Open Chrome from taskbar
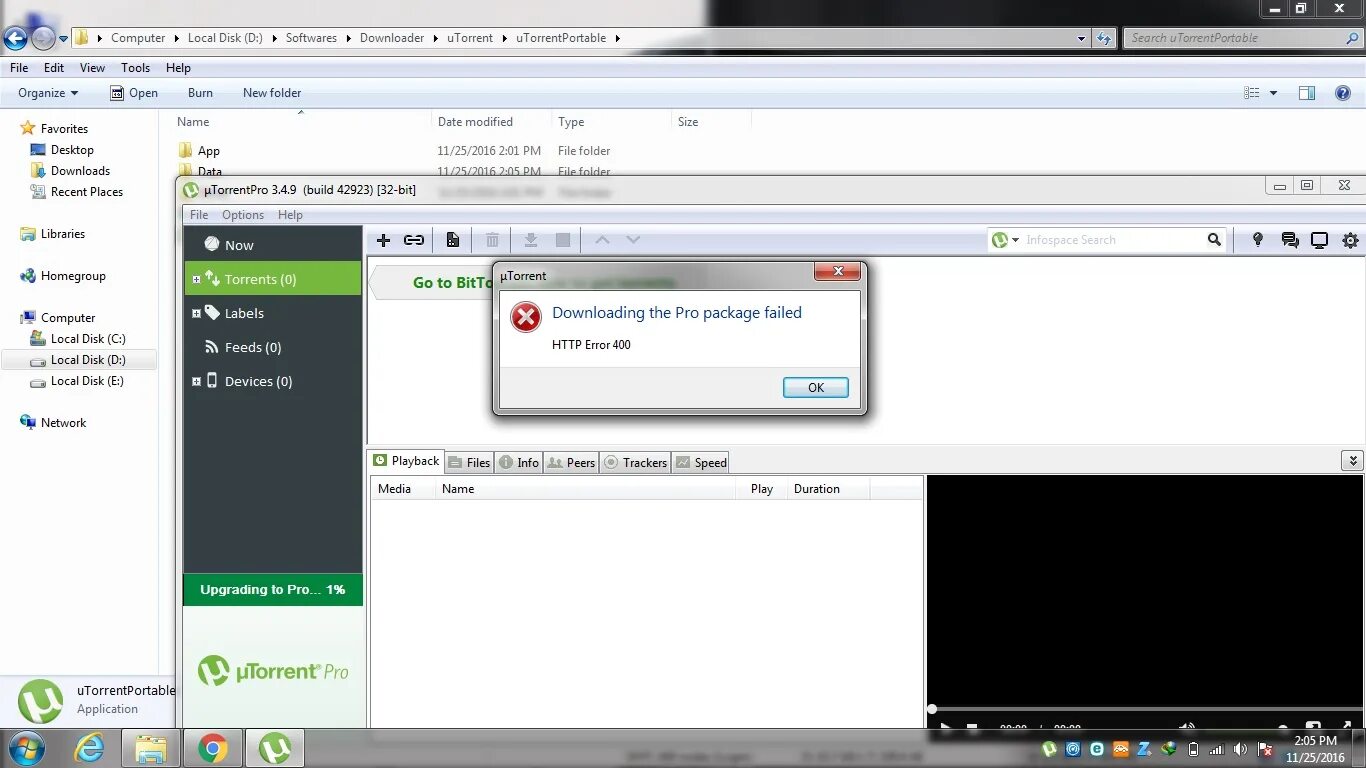The height and width of the screenshot is (768, 1366). (x=212, y=748)
